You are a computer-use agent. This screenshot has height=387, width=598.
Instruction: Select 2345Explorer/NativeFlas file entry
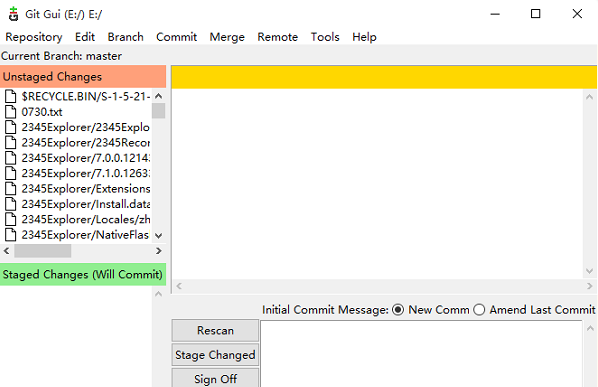85,234
